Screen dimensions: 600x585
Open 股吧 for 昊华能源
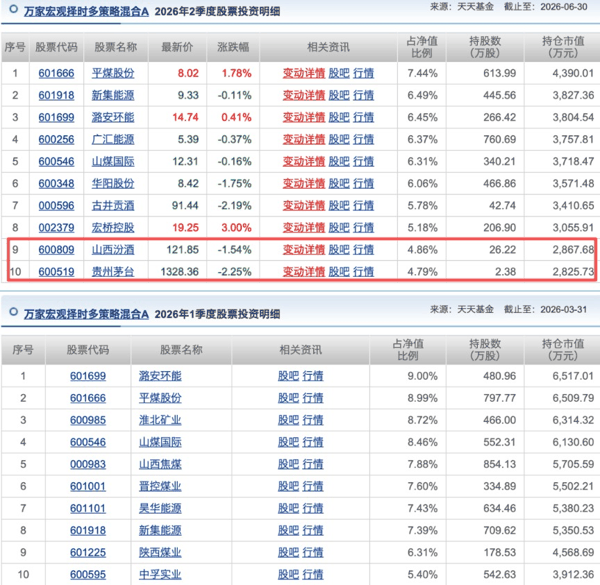(x=288, y=508)
